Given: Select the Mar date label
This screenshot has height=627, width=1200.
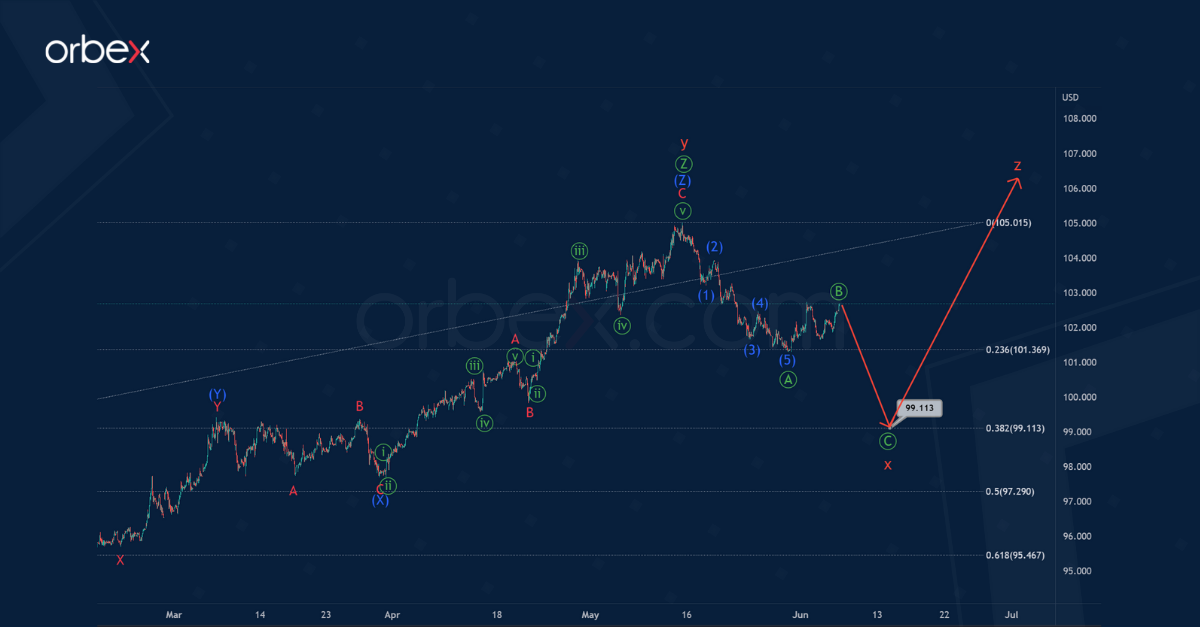Looking at the screenshot, I should point(174,614).
